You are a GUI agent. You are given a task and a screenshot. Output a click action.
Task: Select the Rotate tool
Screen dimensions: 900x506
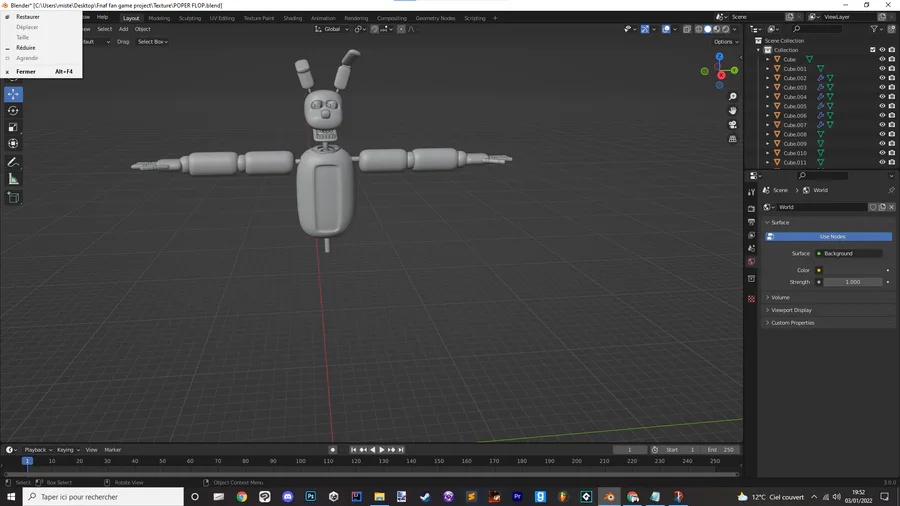tap(13, 111)
